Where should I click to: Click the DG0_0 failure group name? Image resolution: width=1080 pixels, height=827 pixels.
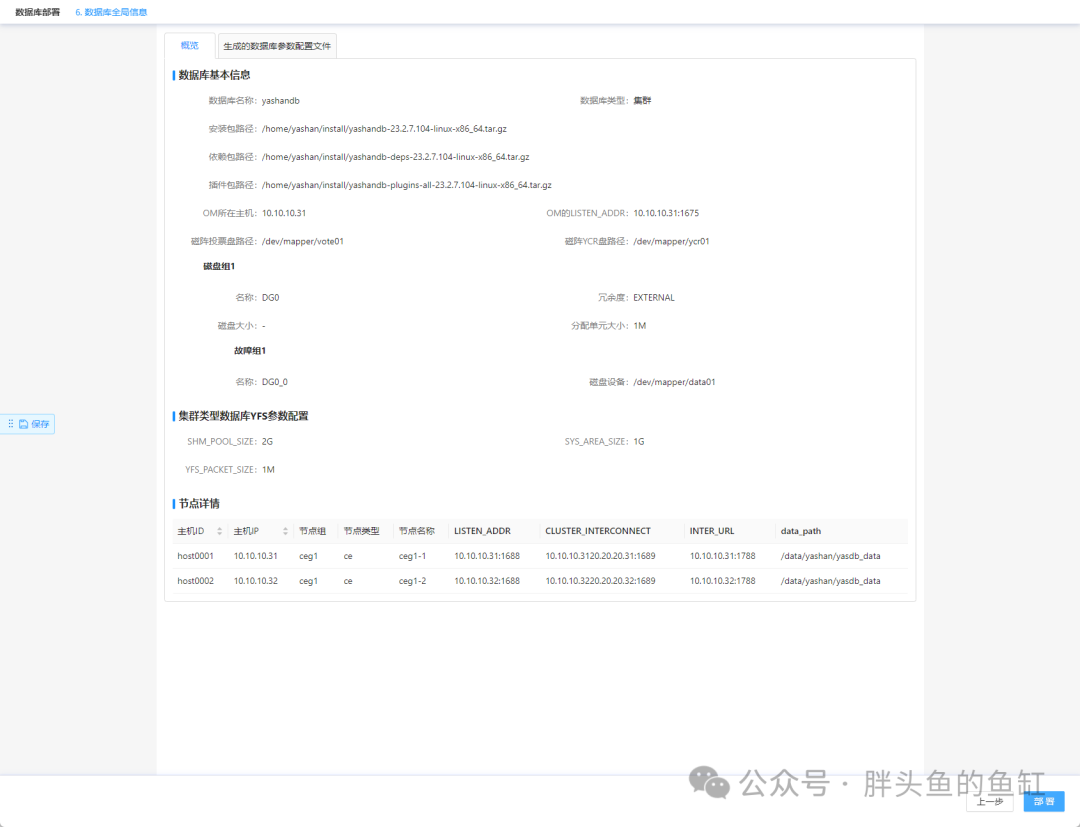pos(275,382)
